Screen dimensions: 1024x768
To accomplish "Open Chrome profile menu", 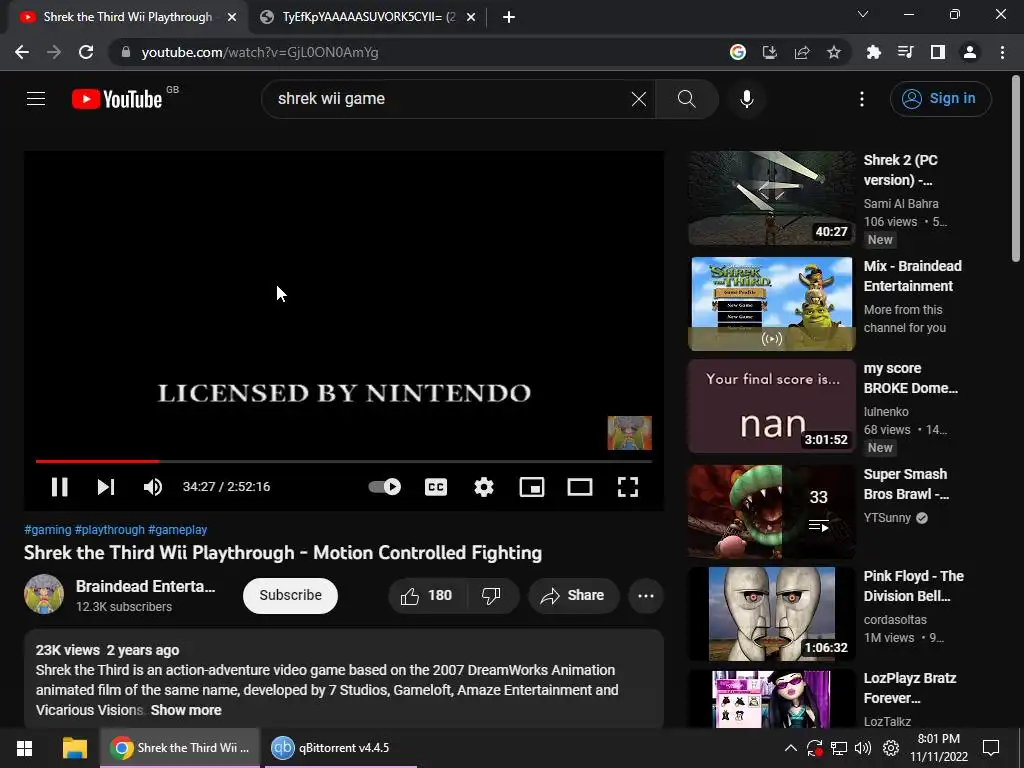I will pos(970,52).
